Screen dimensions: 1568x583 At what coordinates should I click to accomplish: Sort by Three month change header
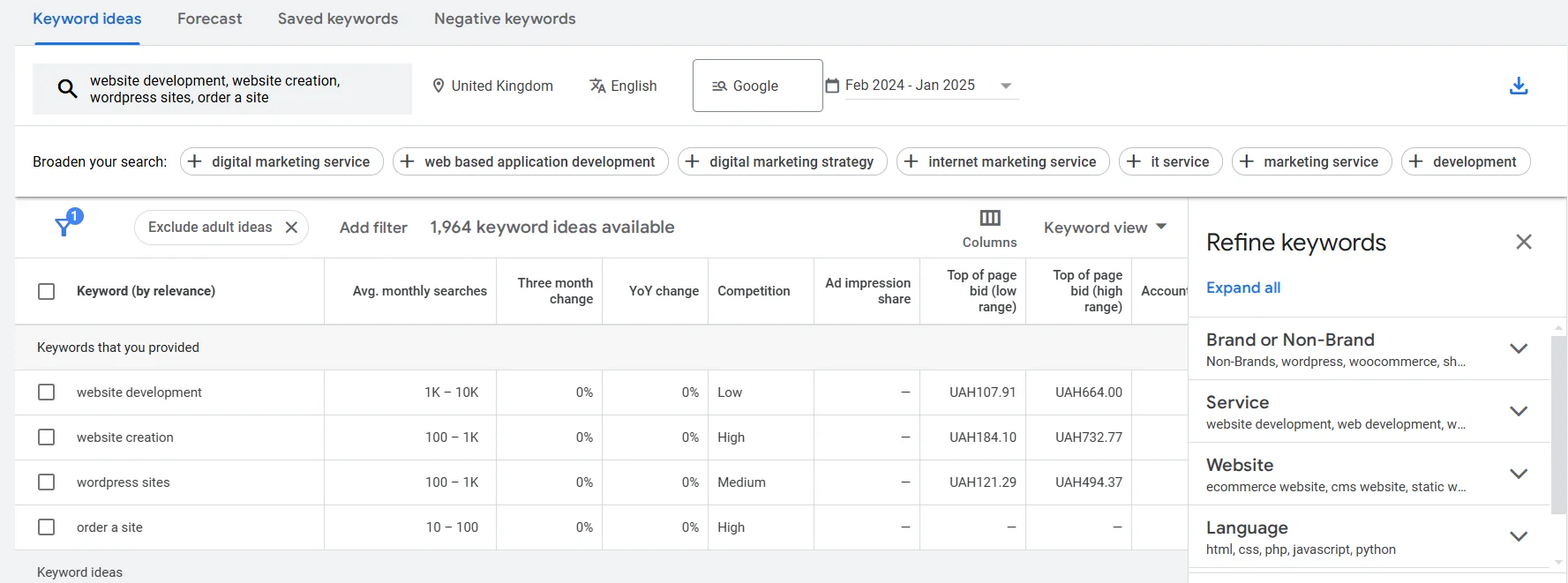(x=555, y=291)
